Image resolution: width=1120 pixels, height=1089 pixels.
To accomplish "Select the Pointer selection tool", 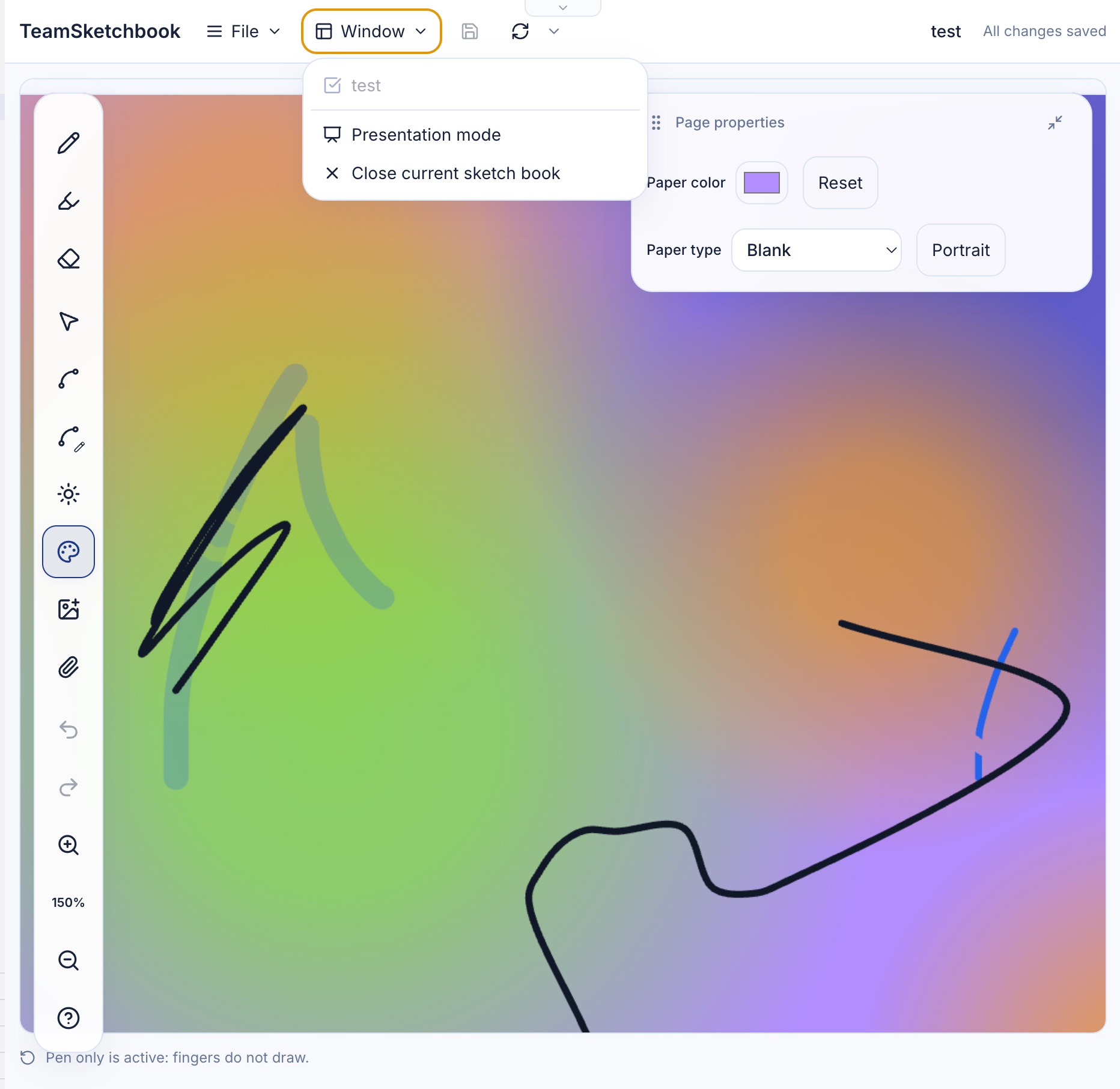I will (x=68, y=321).
